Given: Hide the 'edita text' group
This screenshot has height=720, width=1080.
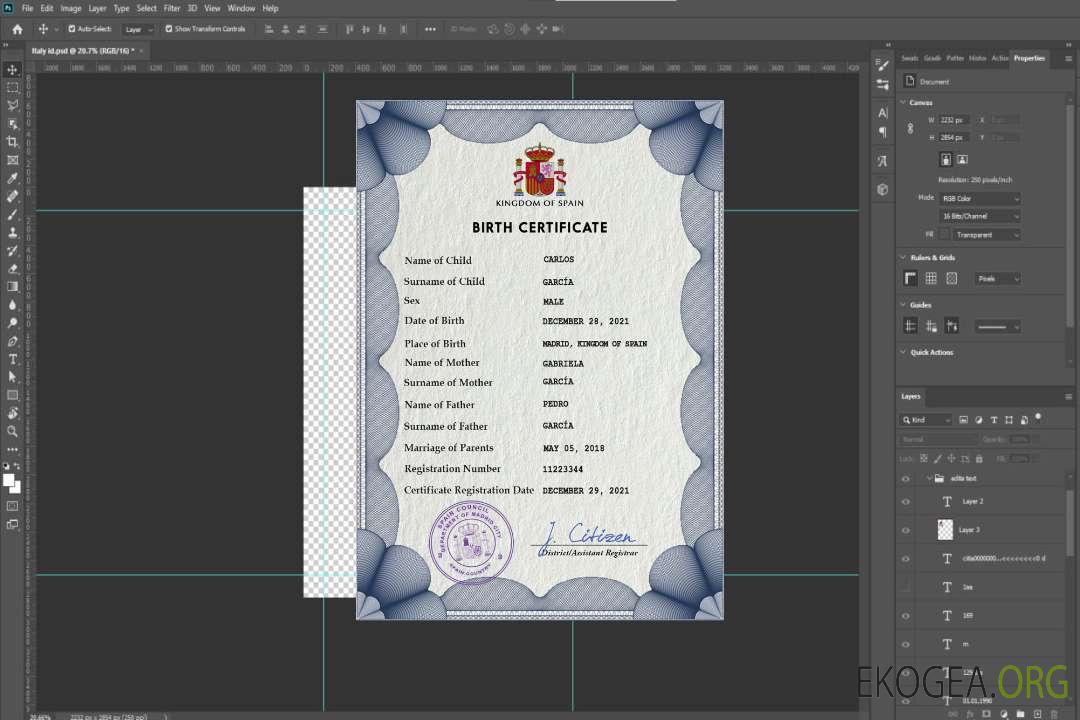Looking at the screenshot, I should tap(906, 479).
